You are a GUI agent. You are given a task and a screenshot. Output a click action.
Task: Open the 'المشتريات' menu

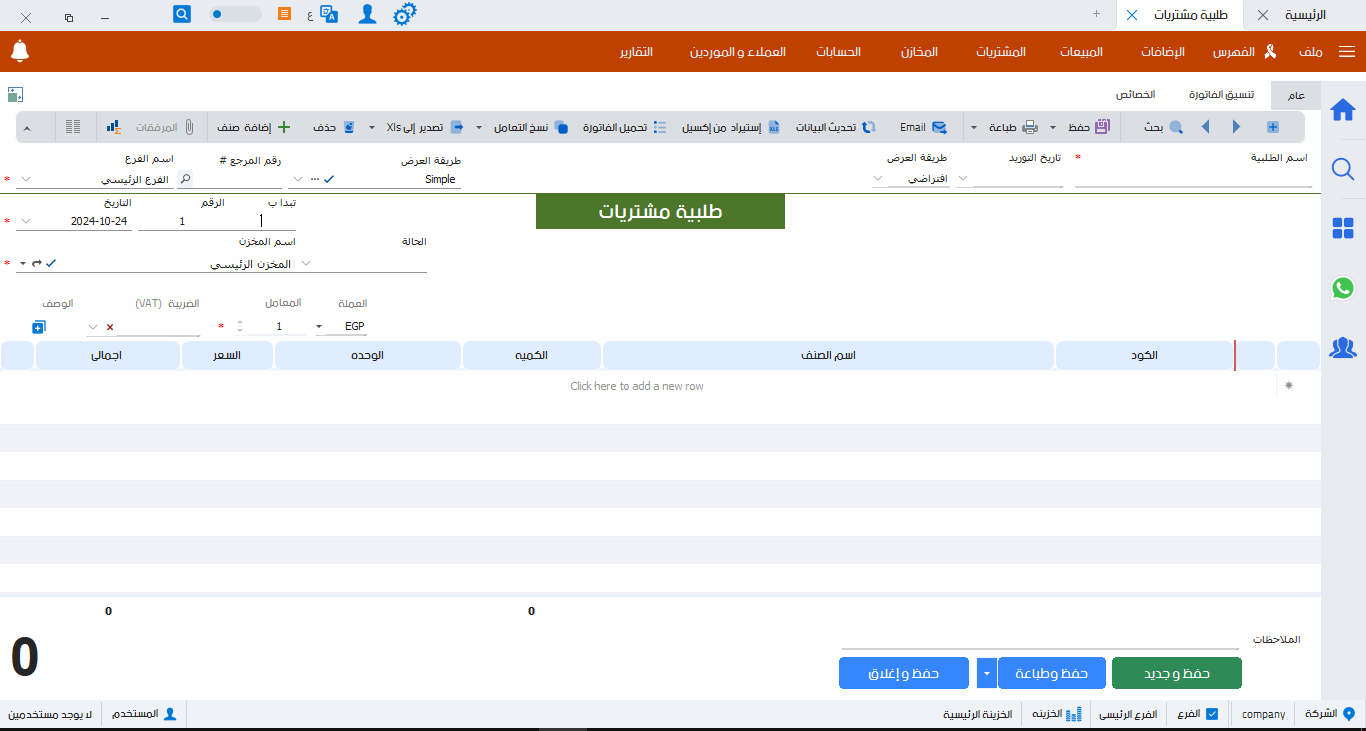(1001, 51)
